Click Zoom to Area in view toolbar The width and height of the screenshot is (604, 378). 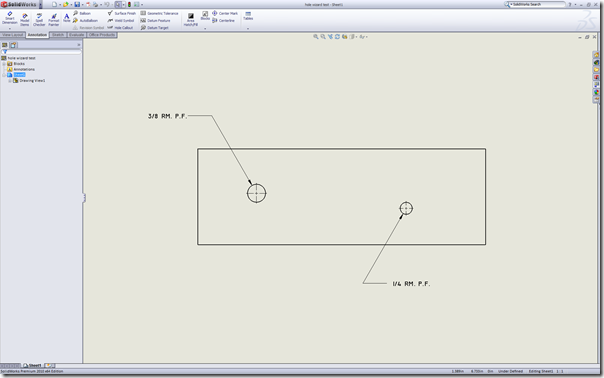point(323,37)
